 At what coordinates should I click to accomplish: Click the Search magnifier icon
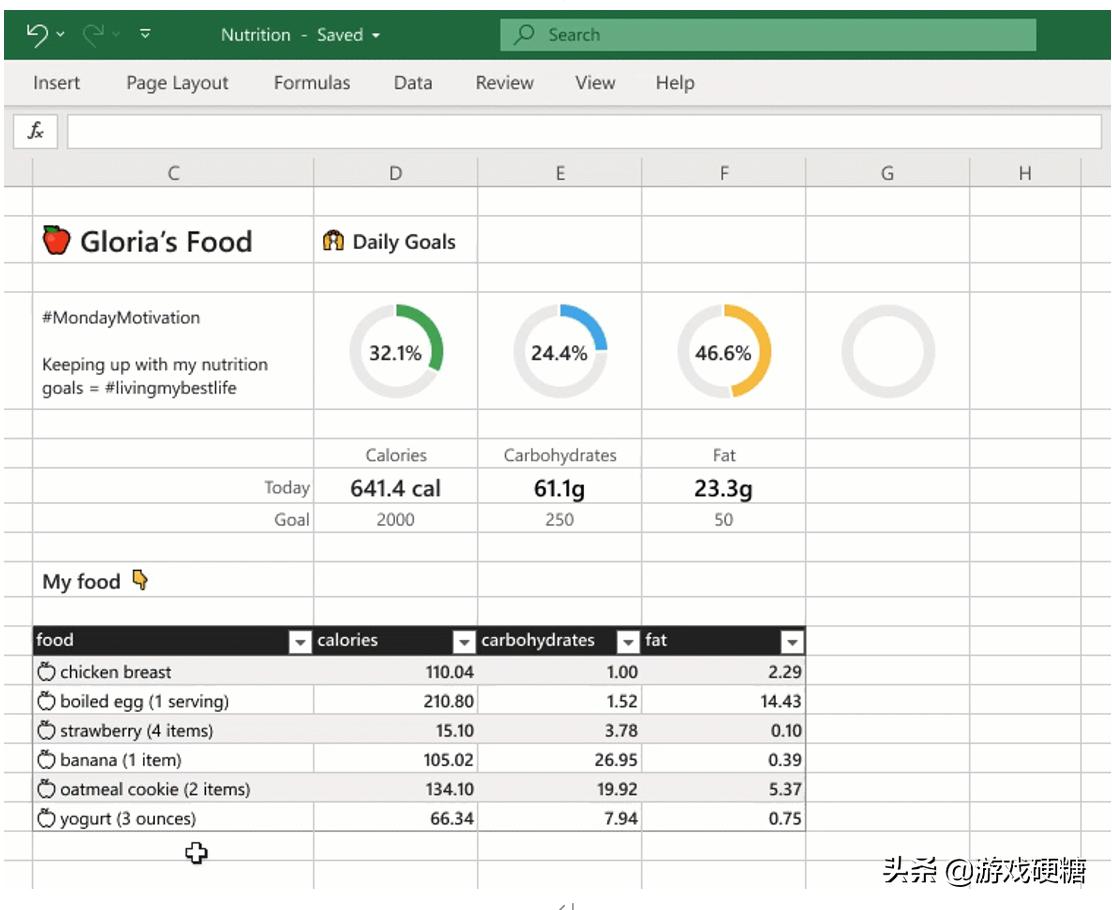tap(525, 34)
